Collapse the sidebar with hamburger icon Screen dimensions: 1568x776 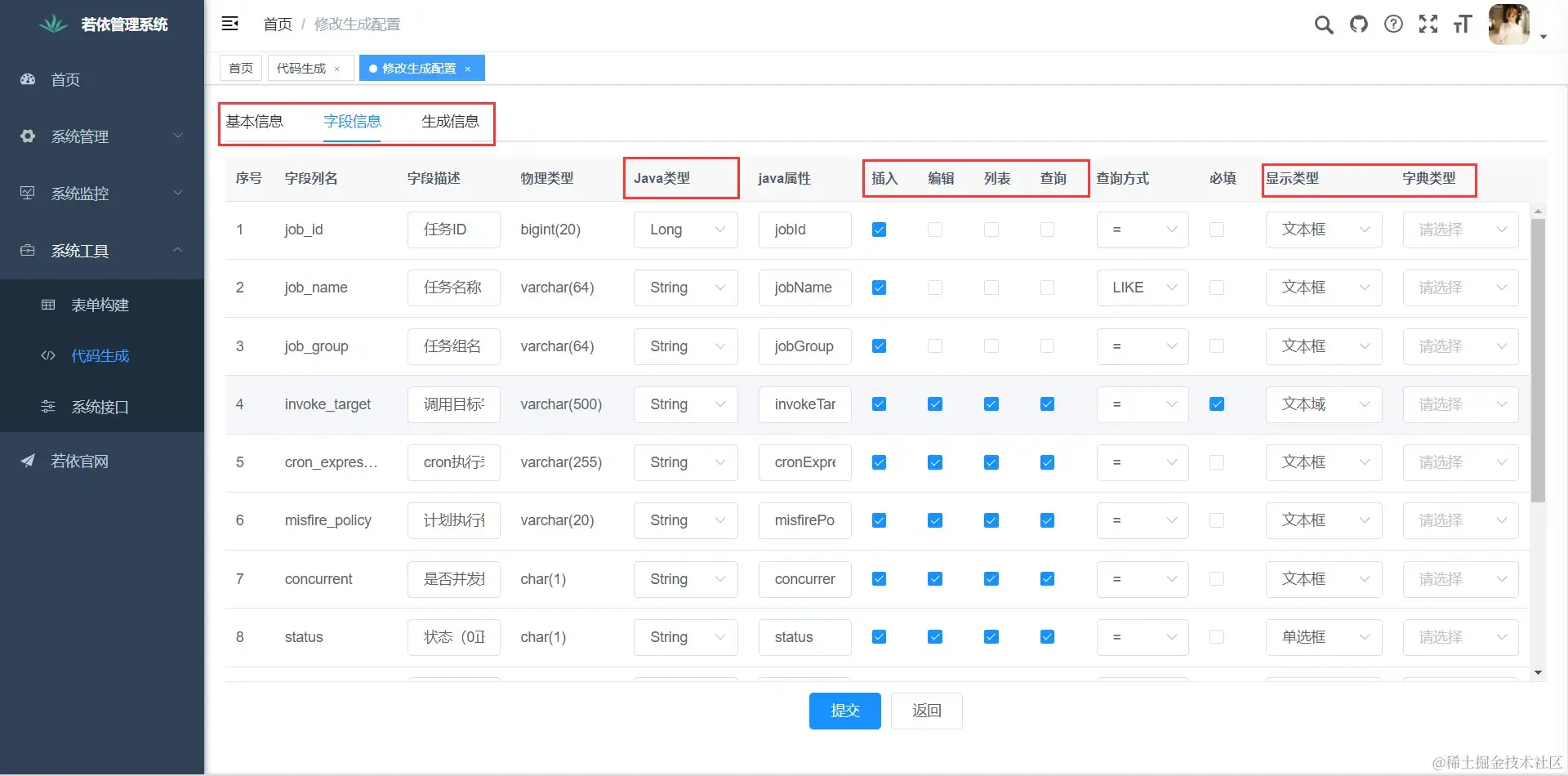229,24
